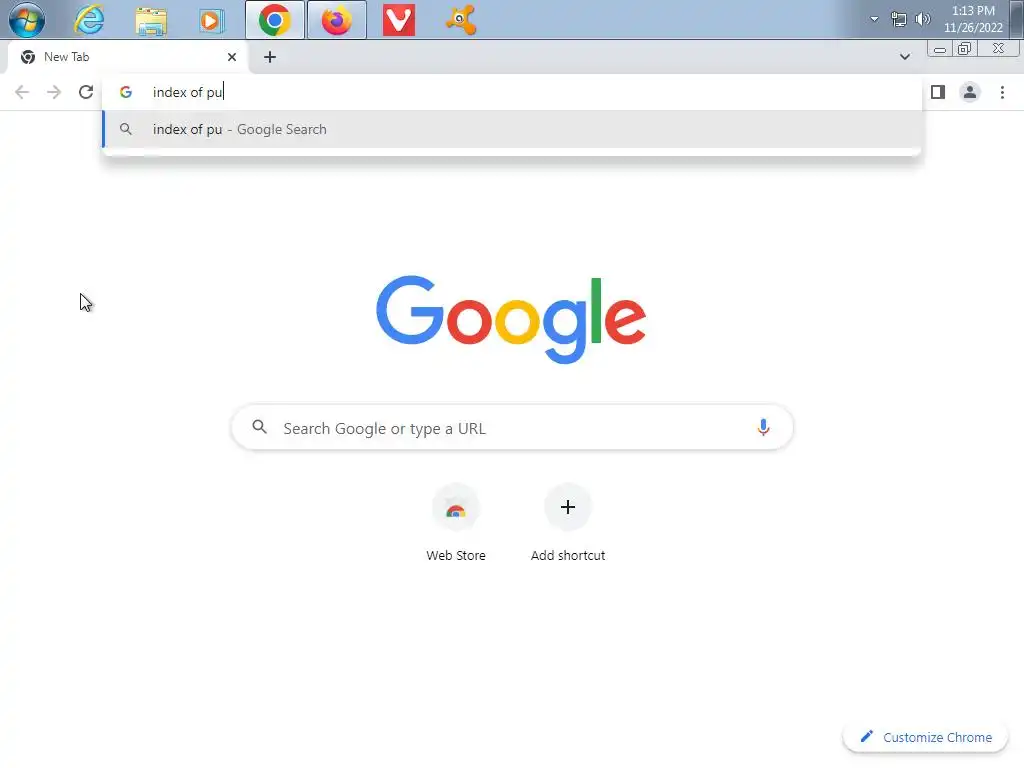Click the Google logo on the page
1024x768 pixels.
511,319
